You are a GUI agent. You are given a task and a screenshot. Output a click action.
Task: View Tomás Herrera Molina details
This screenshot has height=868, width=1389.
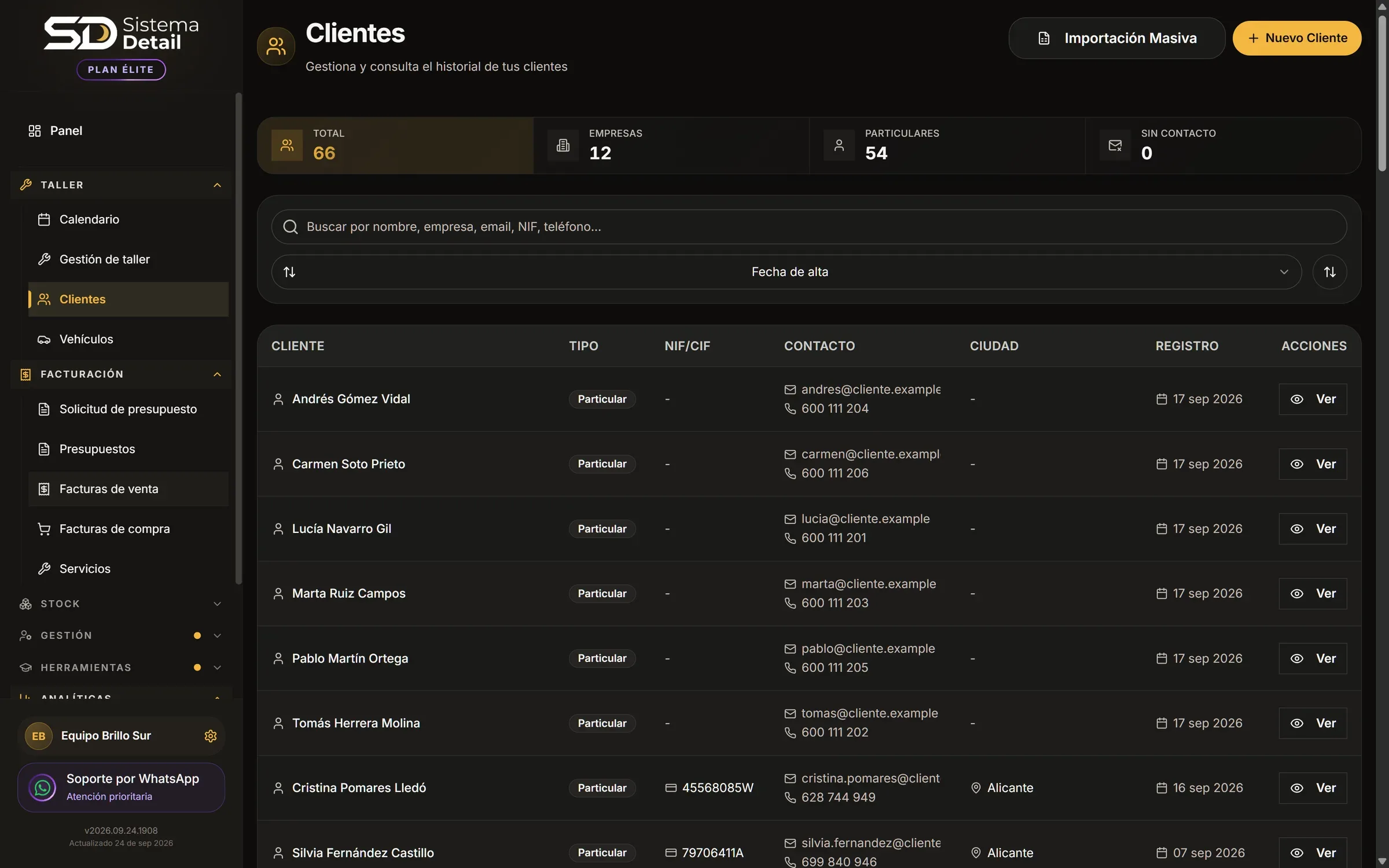(x=1313, y=723)
